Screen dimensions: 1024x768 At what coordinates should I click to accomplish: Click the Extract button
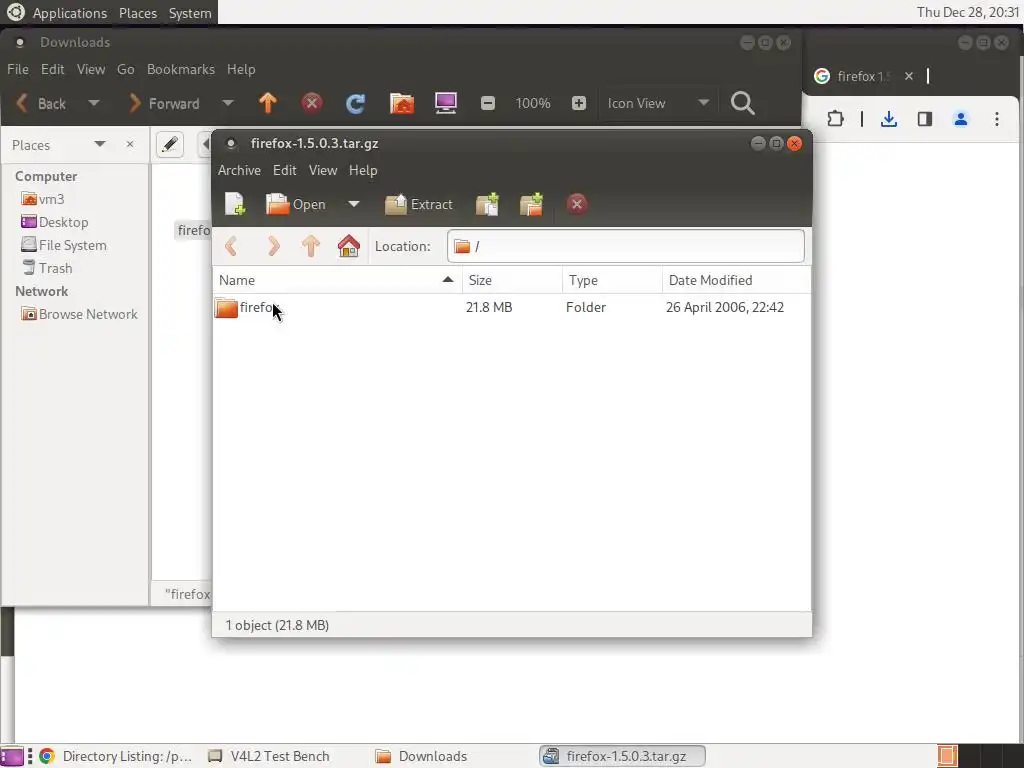pyautogui.click(x=419, y=204)
